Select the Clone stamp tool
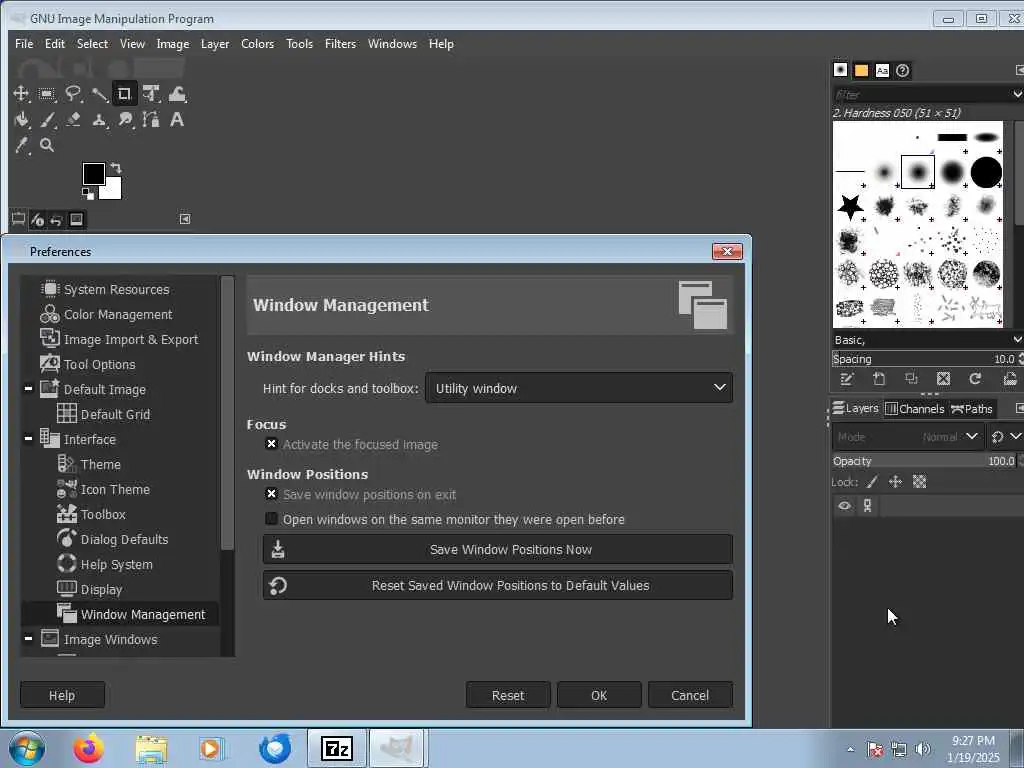Viewport: 1024px width, 768px height. tap(99, 120)
